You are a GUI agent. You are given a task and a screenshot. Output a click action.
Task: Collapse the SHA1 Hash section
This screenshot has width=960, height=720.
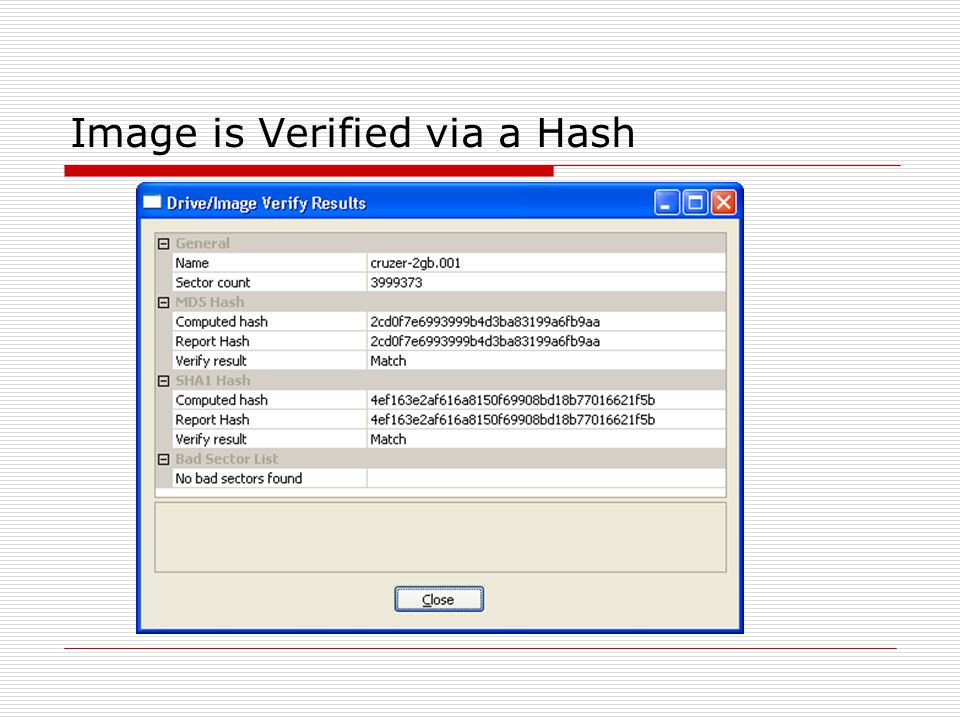click(x=163, y=381)
